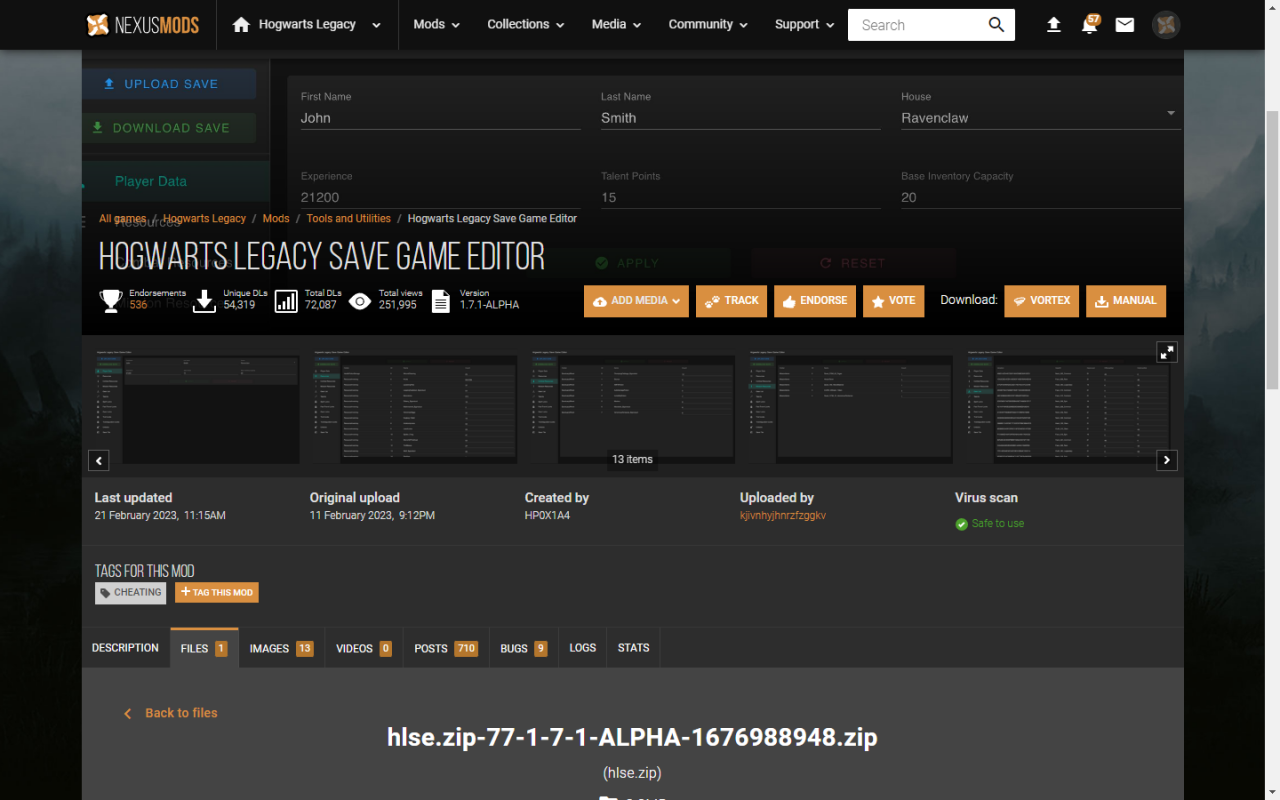Switch to the Posts tab

(x=445, y=649)
